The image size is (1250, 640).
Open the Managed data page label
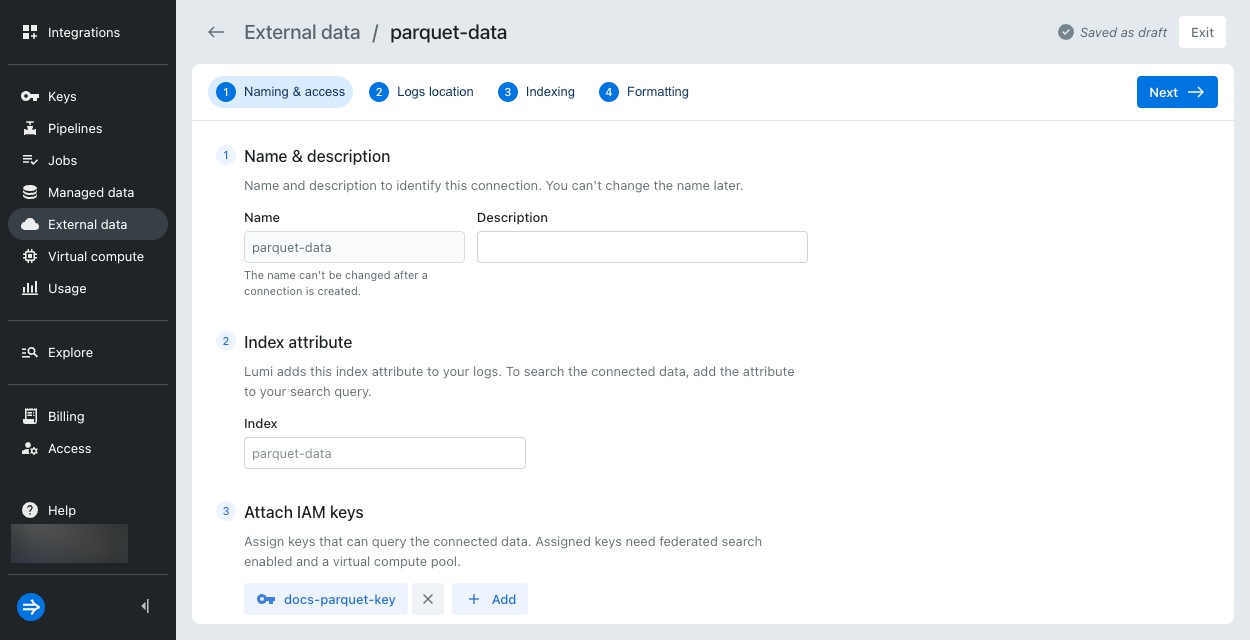[x=91, y=192]
